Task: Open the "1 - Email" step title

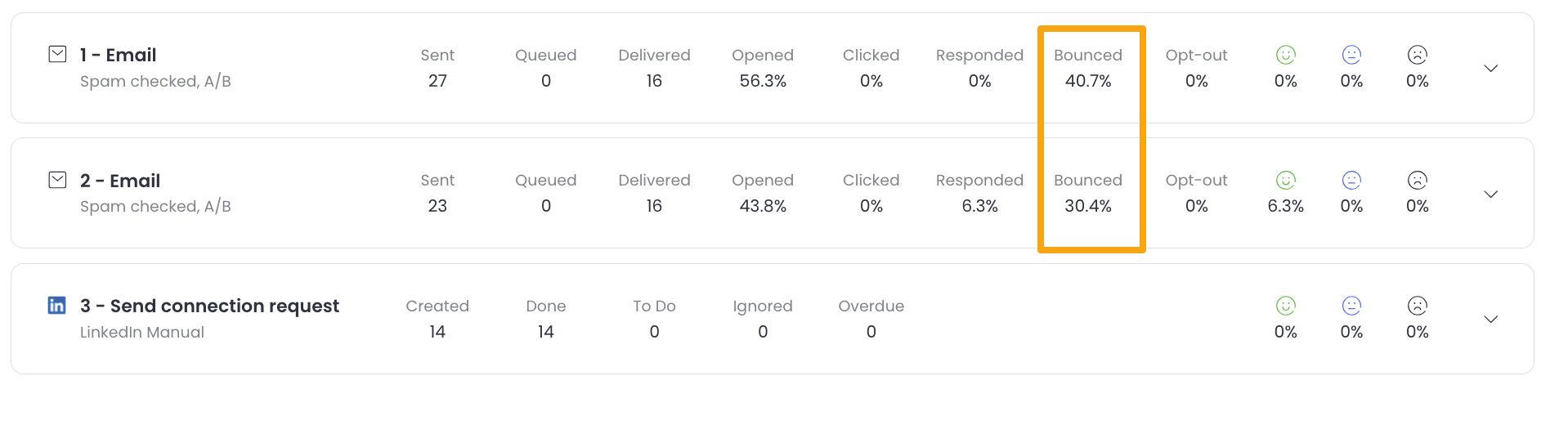Action: point(119,55)
